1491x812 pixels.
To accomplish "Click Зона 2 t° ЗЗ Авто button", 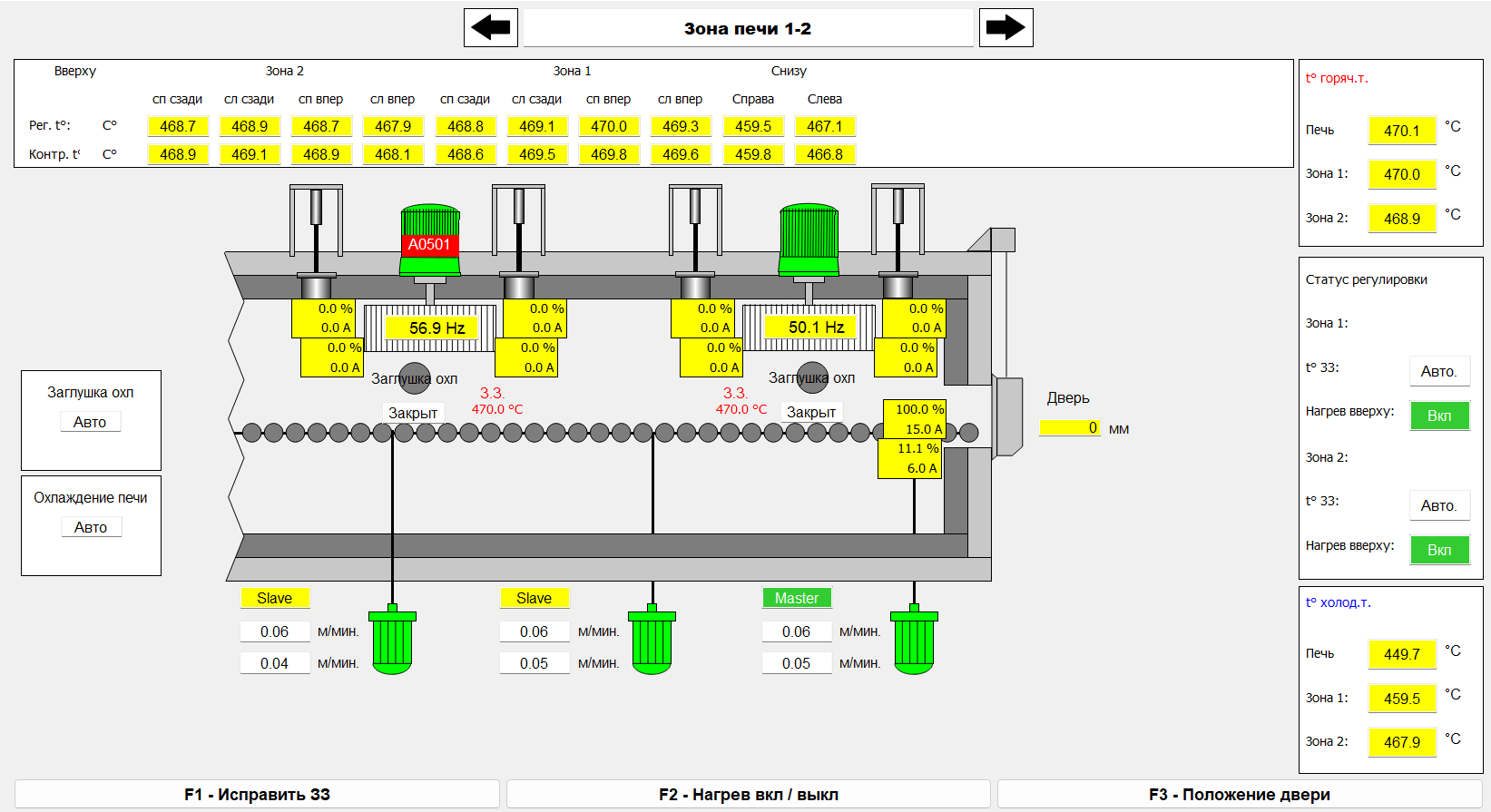I will coord(1438,505).
